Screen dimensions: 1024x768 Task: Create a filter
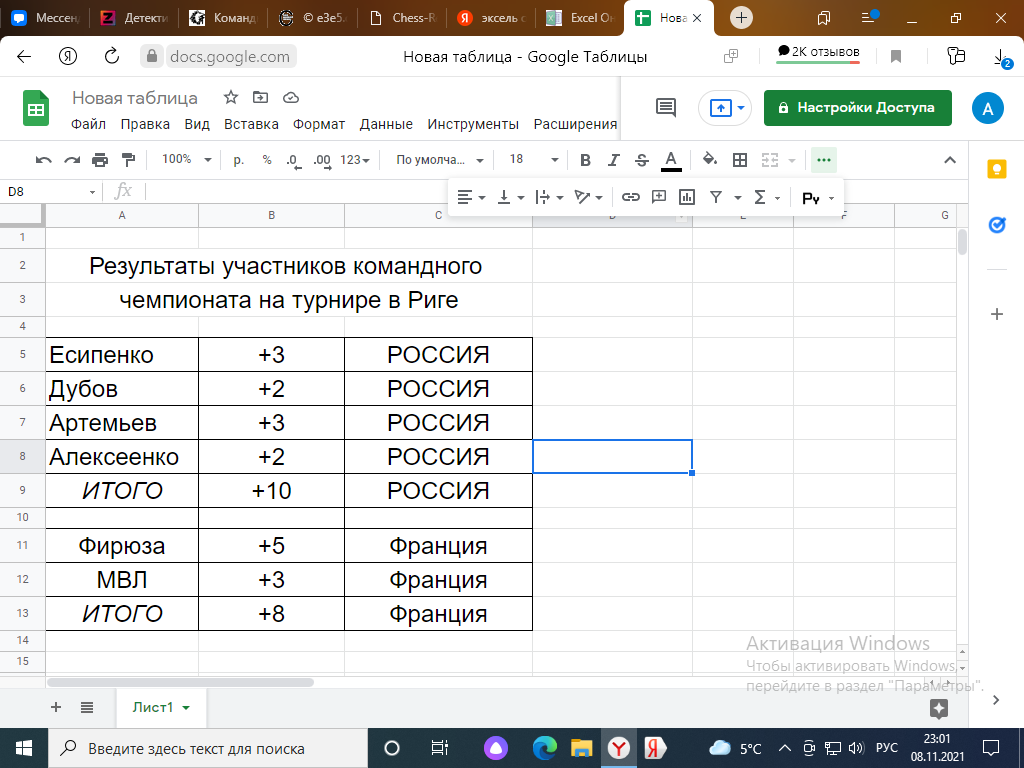[x=716, y=197]
